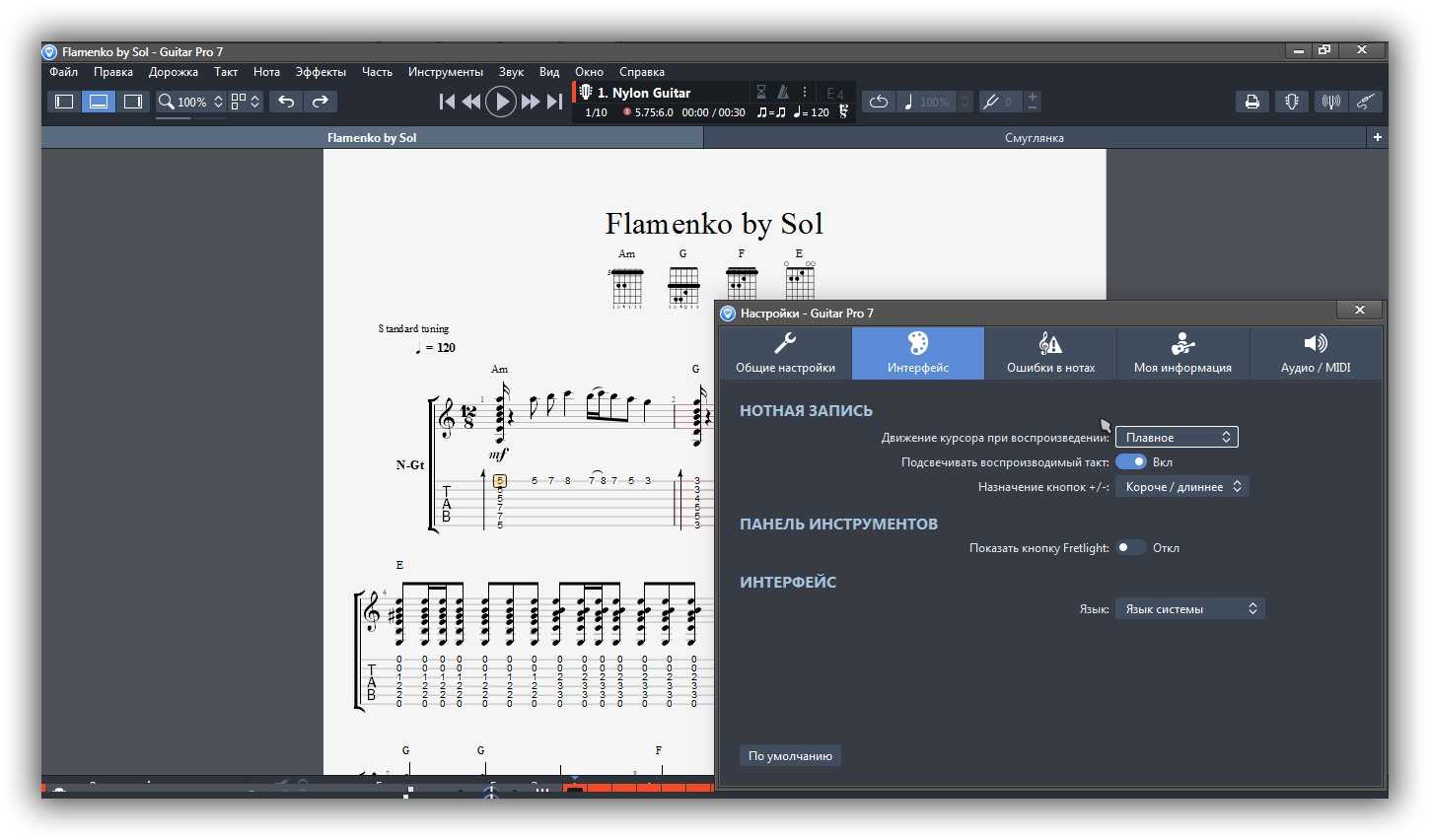The height and width of the screenshot is (840, 1430).
Task: Click the G chord diagram
Action: coord(682,279)
